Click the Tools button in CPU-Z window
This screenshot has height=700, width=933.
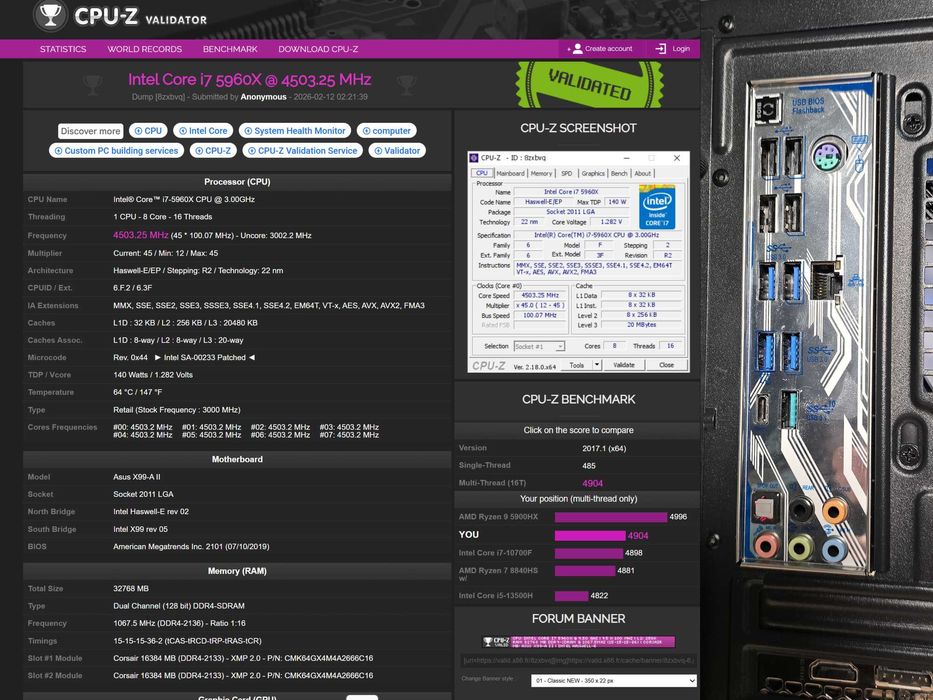click(577, 365)
